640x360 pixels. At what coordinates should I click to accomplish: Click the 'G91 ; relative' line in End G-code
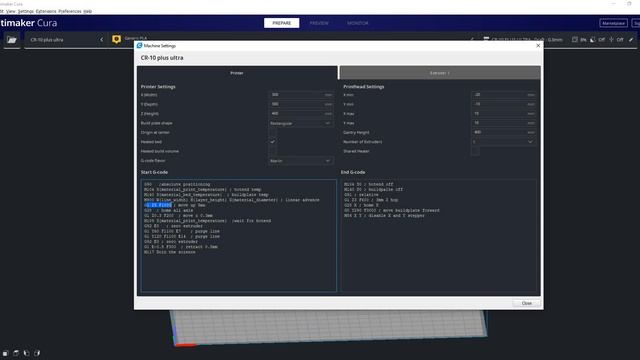pyautogui.click(x=361, y=195)
